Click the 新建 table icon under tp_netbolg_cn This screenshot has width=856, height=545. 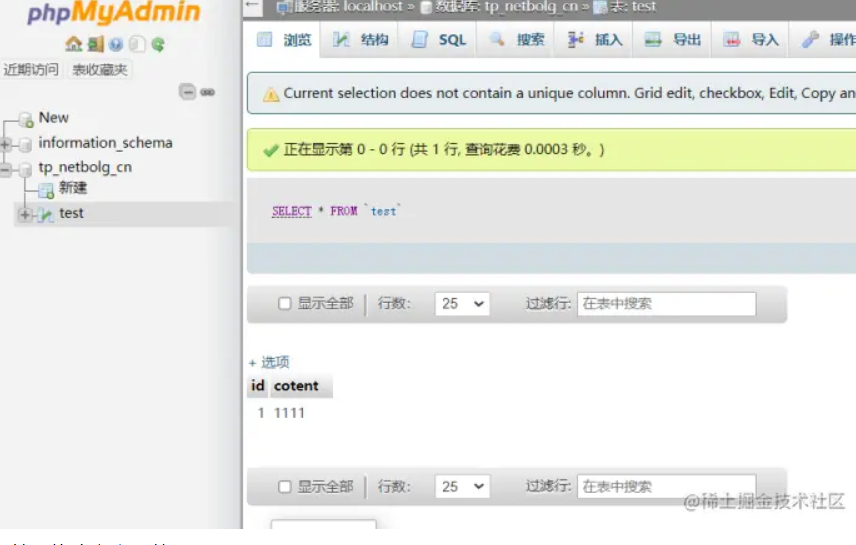(46, 190)
